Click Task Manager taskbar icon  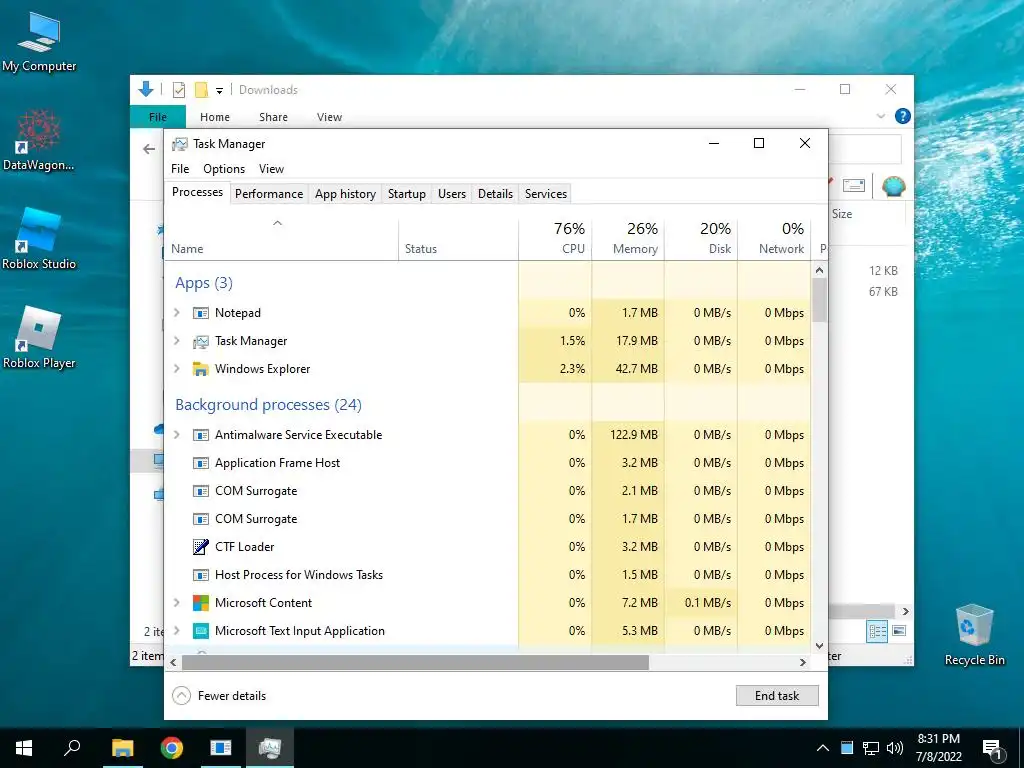click(x=270, y=748)
